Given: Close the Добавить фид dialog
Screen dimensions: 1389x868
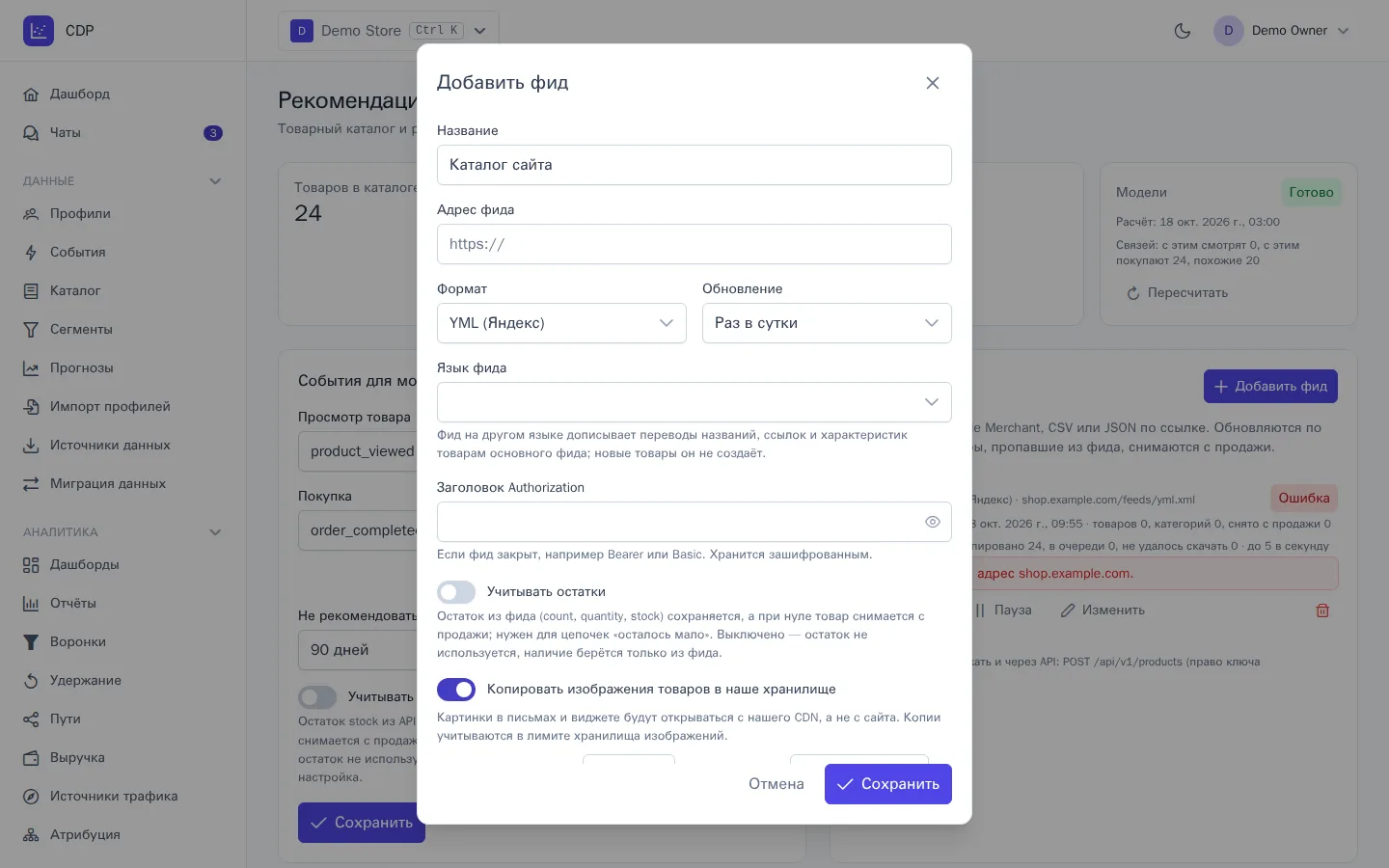Looking at the screenshot, I should [932, 83].
